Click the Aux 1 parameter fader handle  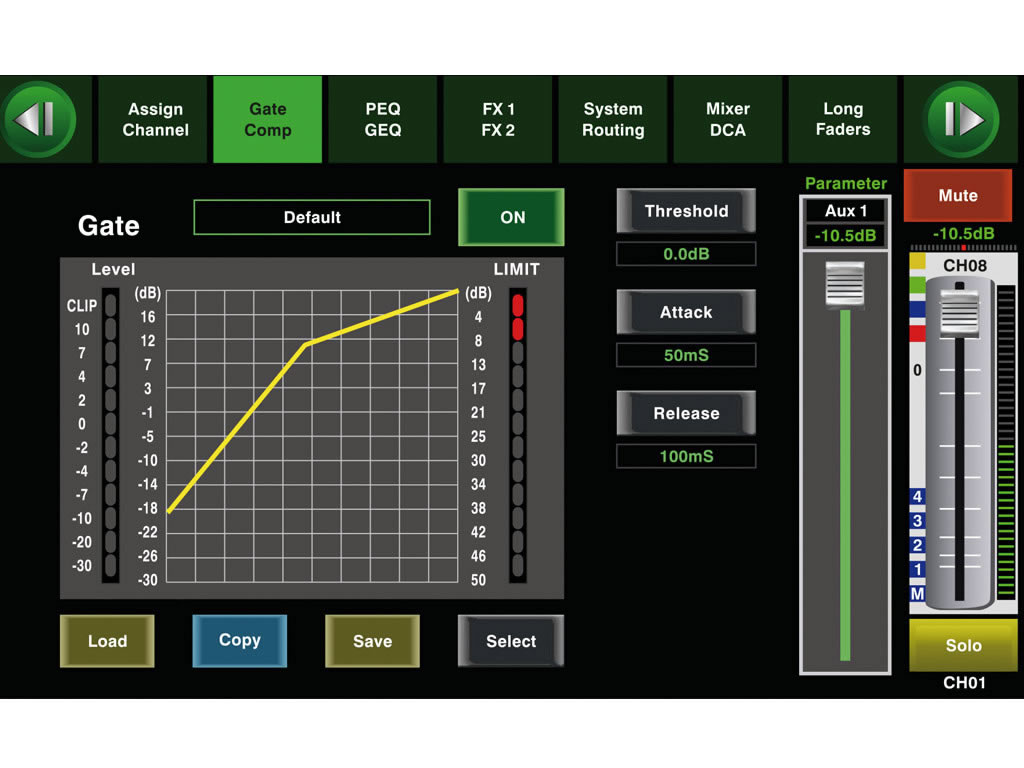845,284
